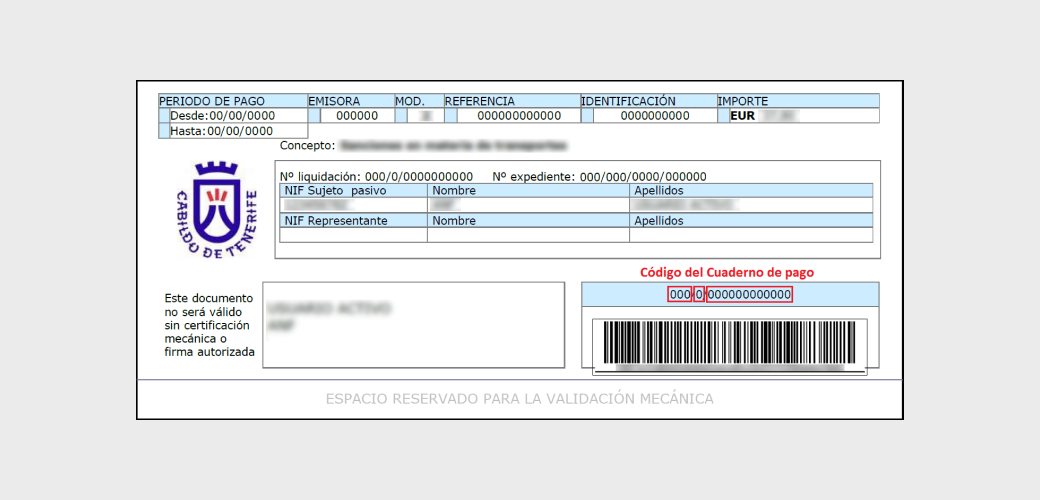1040x500 pixels.
Task: Select "Nombre" header in Representante row
Action: [x=528, y=221]
